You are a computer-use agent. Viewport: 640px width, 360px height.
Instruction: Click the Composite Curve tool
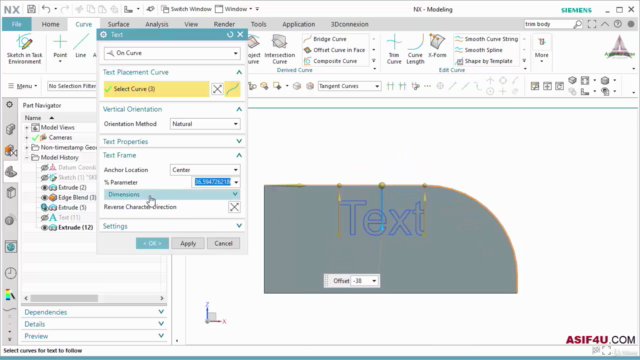pyautogui.click(x=330, y=61)
